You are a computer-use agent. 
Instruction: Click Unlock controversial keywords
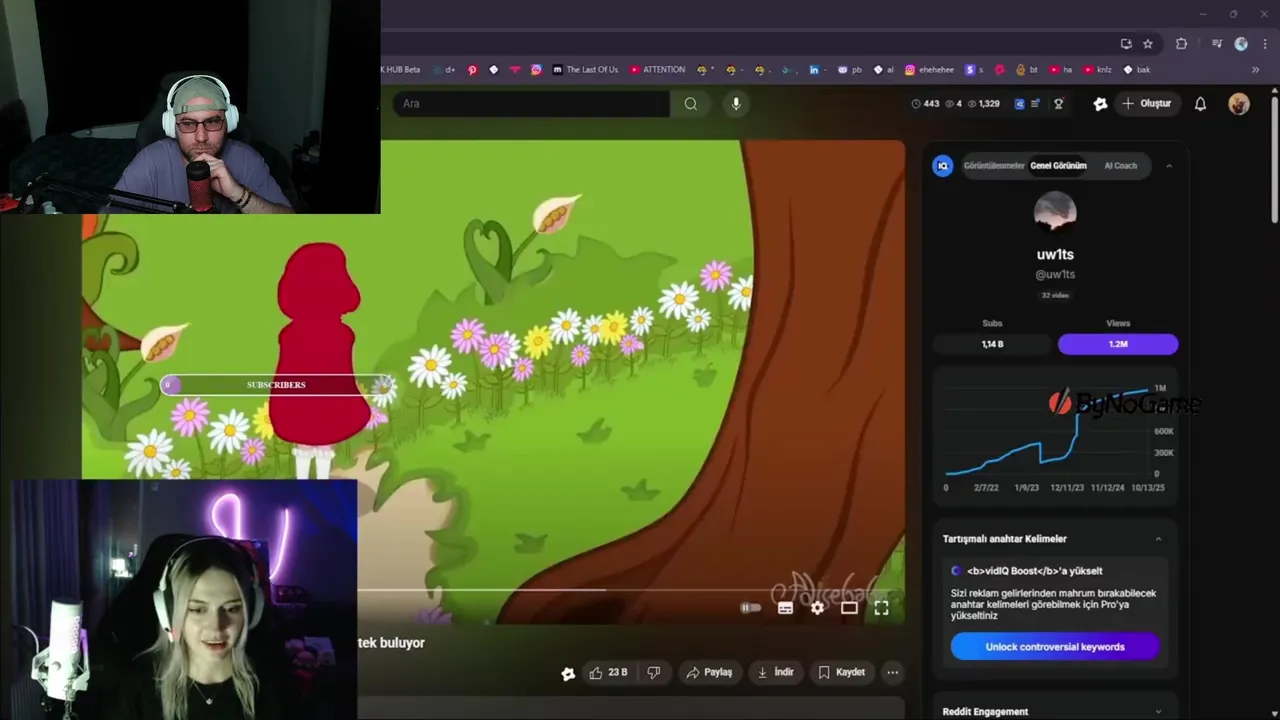point(1055,647)
